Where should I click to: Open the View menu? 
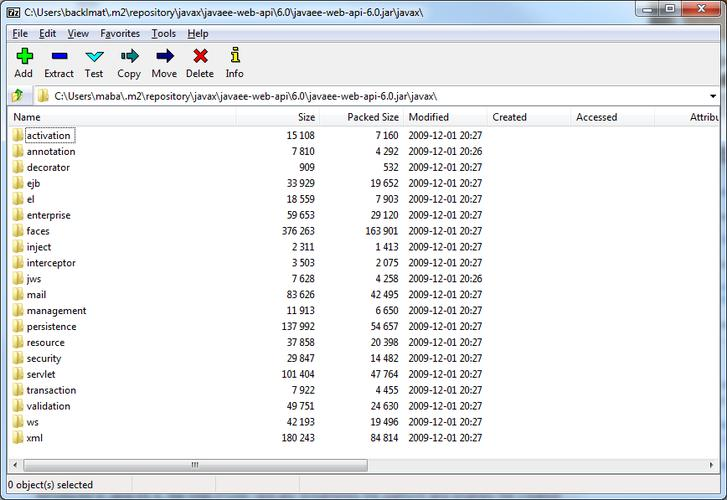click(x=78, y=33)
